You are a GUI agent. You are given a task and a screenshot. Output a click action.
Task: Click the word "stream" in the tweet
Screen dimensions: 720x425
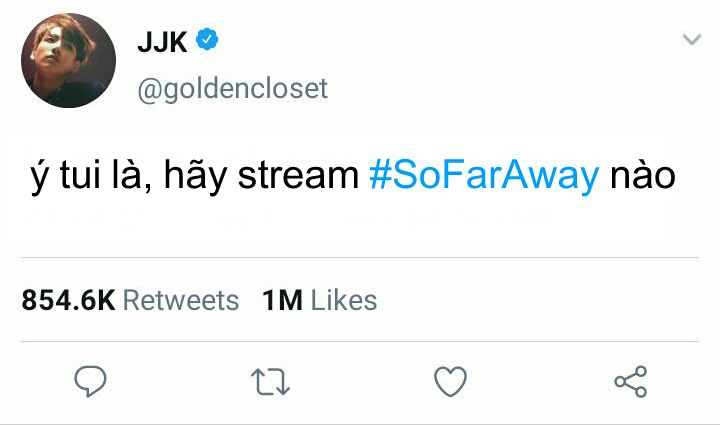click(x=298, y=175)
